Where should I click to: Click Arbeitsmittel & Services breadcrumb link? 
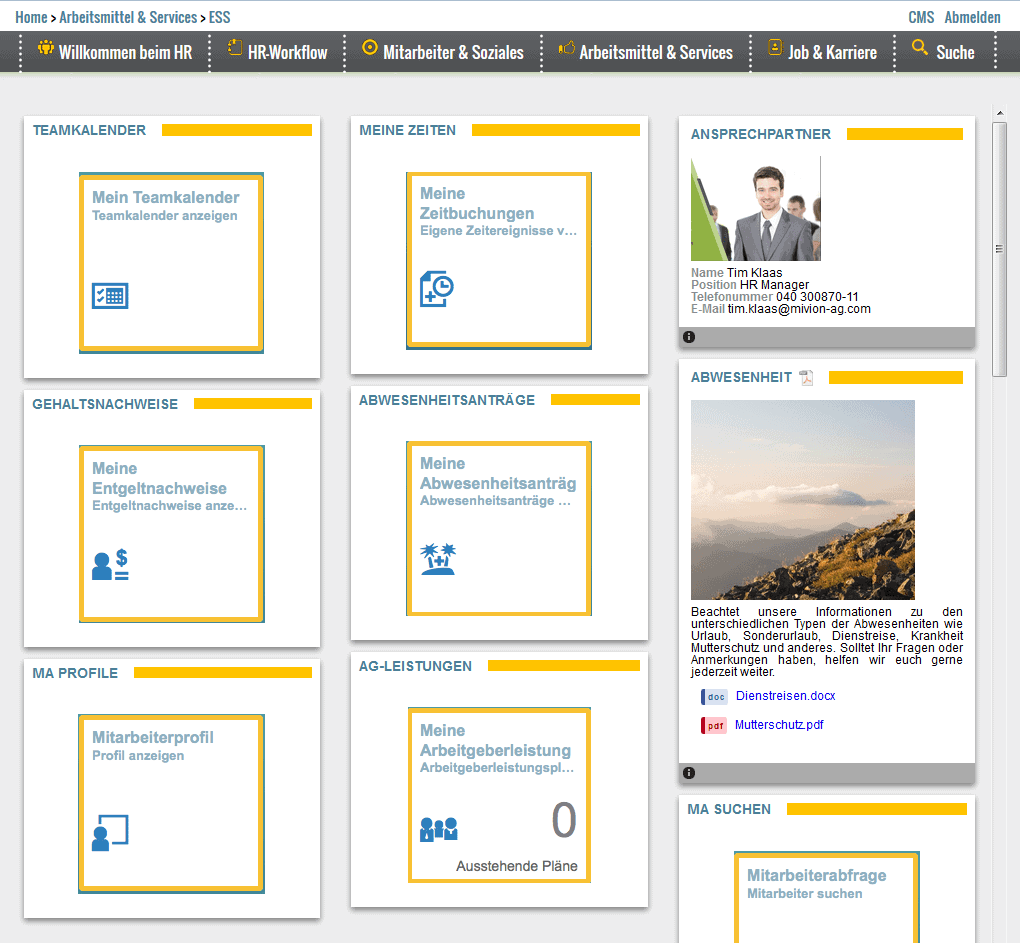[128, 18]
